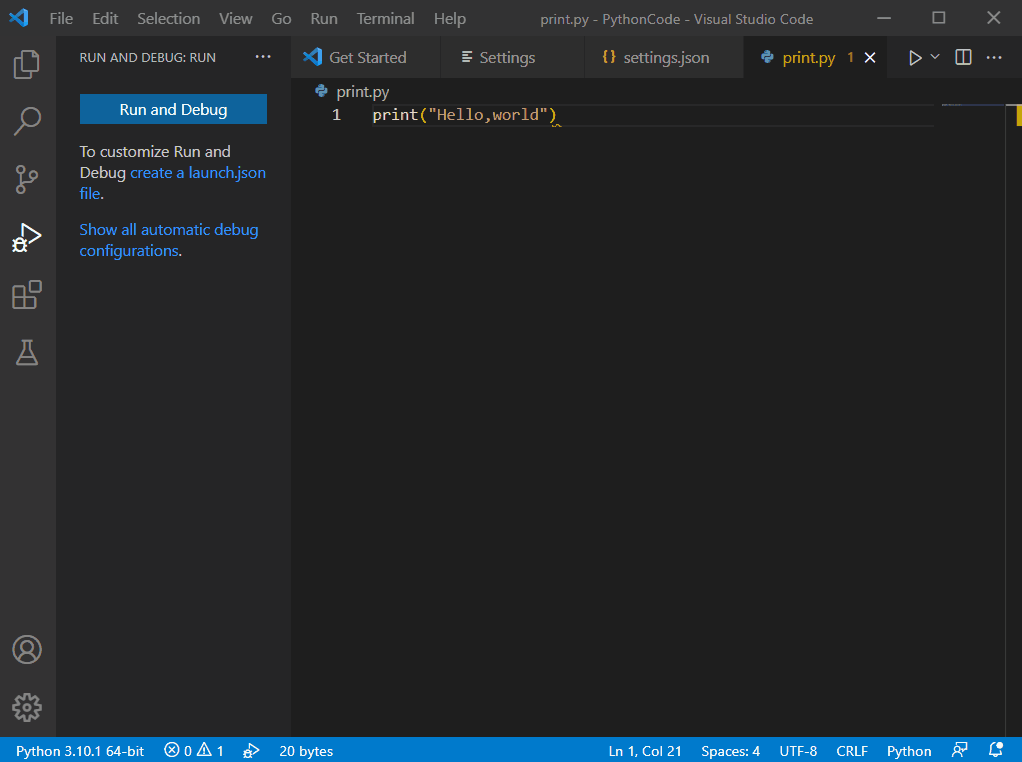Open the Search icon in Activity Bar
This screenshot has width=1022, height=762.
(x=26, y=121)
